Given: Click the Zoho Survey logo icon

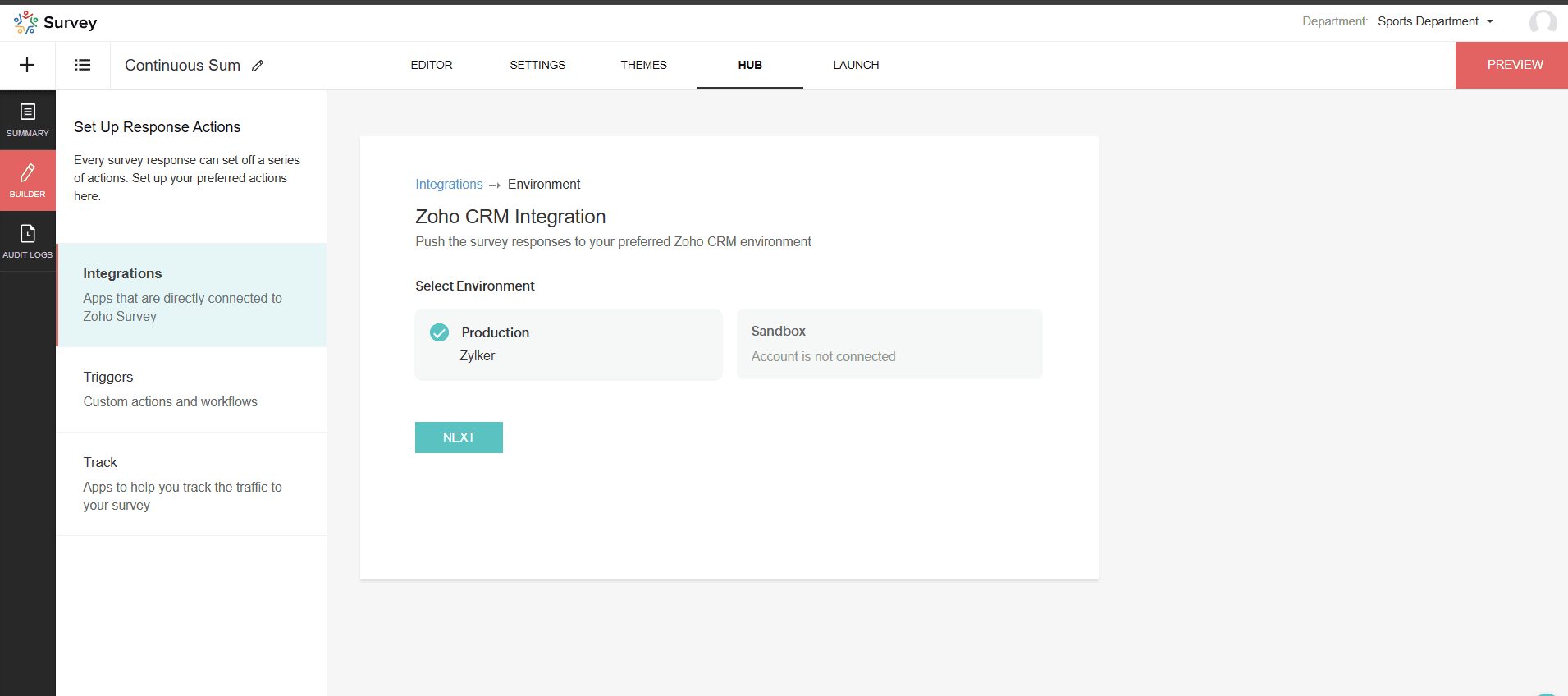Looking at the screenshot, I should 26,22.
